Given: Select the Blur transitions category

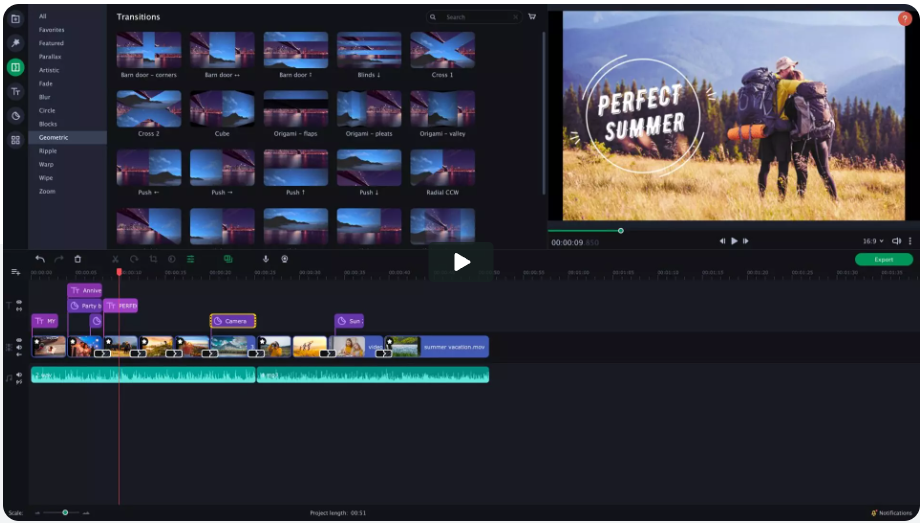Looking at the screenshot, I should tap(45, 97).
